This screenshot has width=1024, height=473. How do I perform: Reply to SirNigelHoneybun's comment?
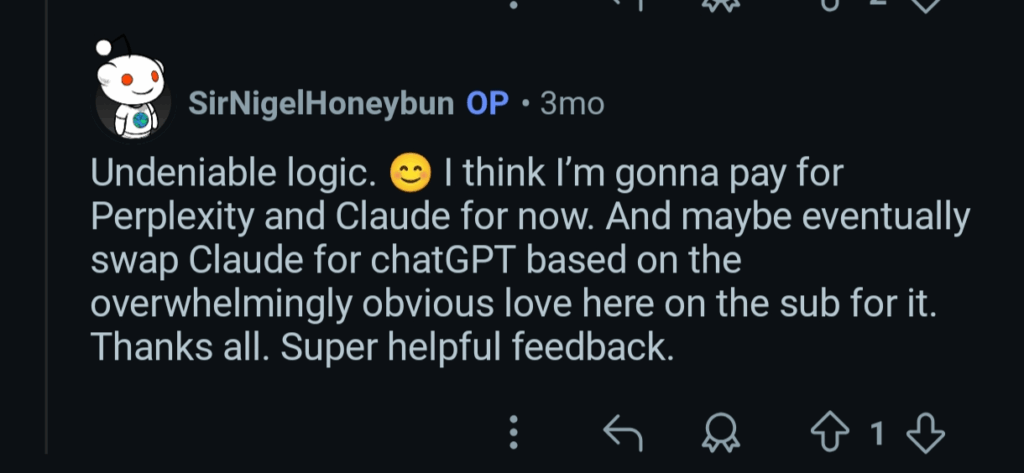coord(623,433)
